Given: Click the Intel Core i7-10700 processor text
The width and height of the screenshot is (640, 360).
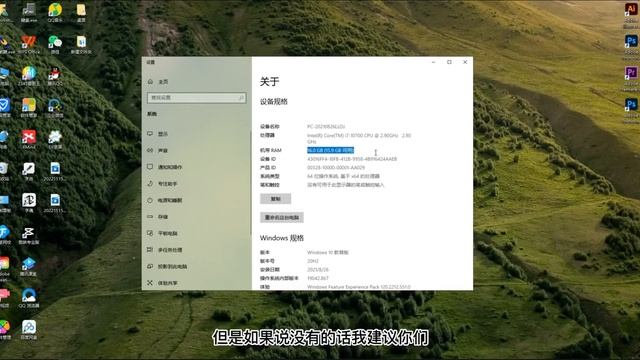Looking at the screenshot, I should point(359,138).
